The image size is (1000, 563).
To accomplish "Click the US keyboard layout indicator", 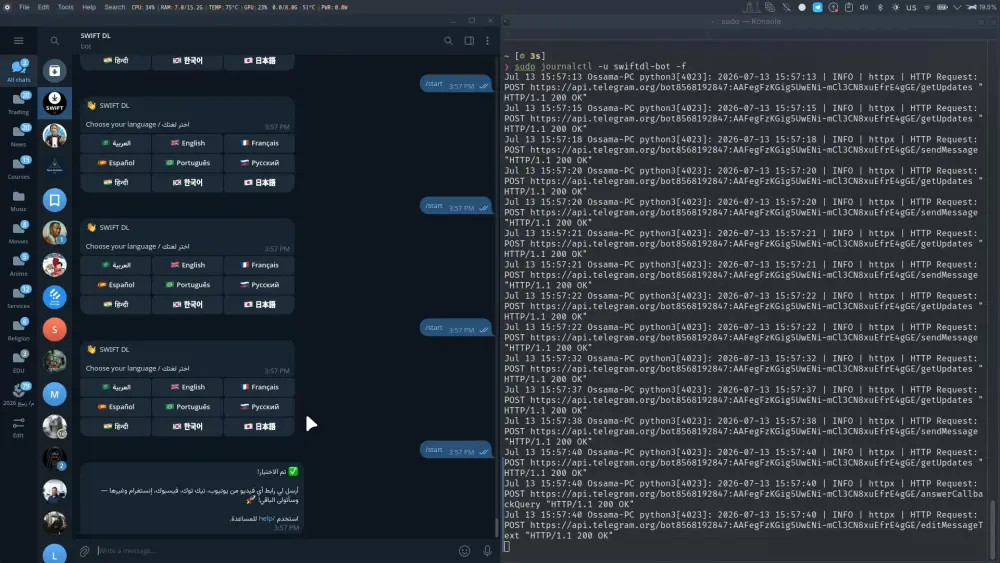I will [911, 8].
